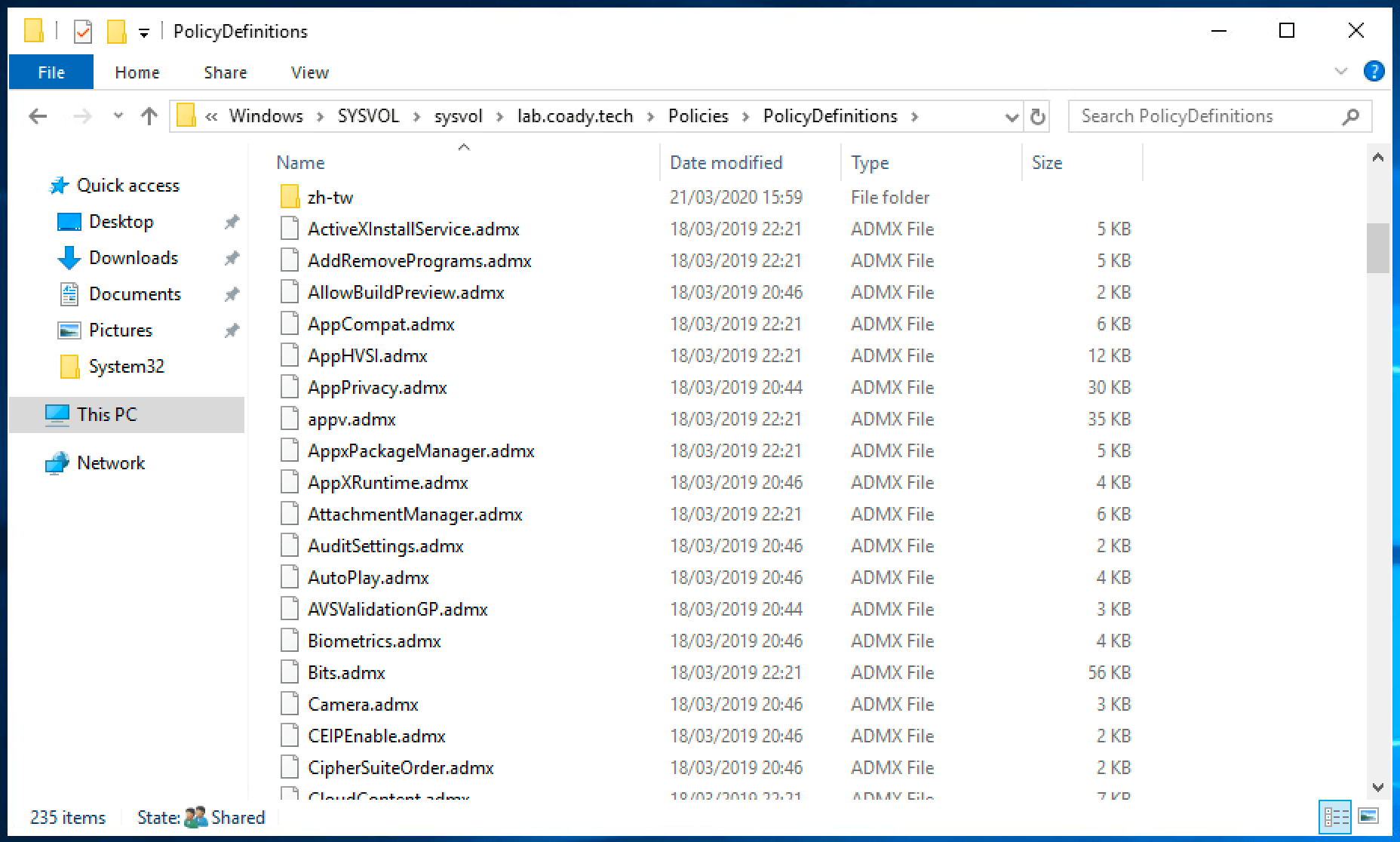Click the SYSVOL breadcrumb segment
Screen dimensions: 1400x842
(x=368, y=116)
